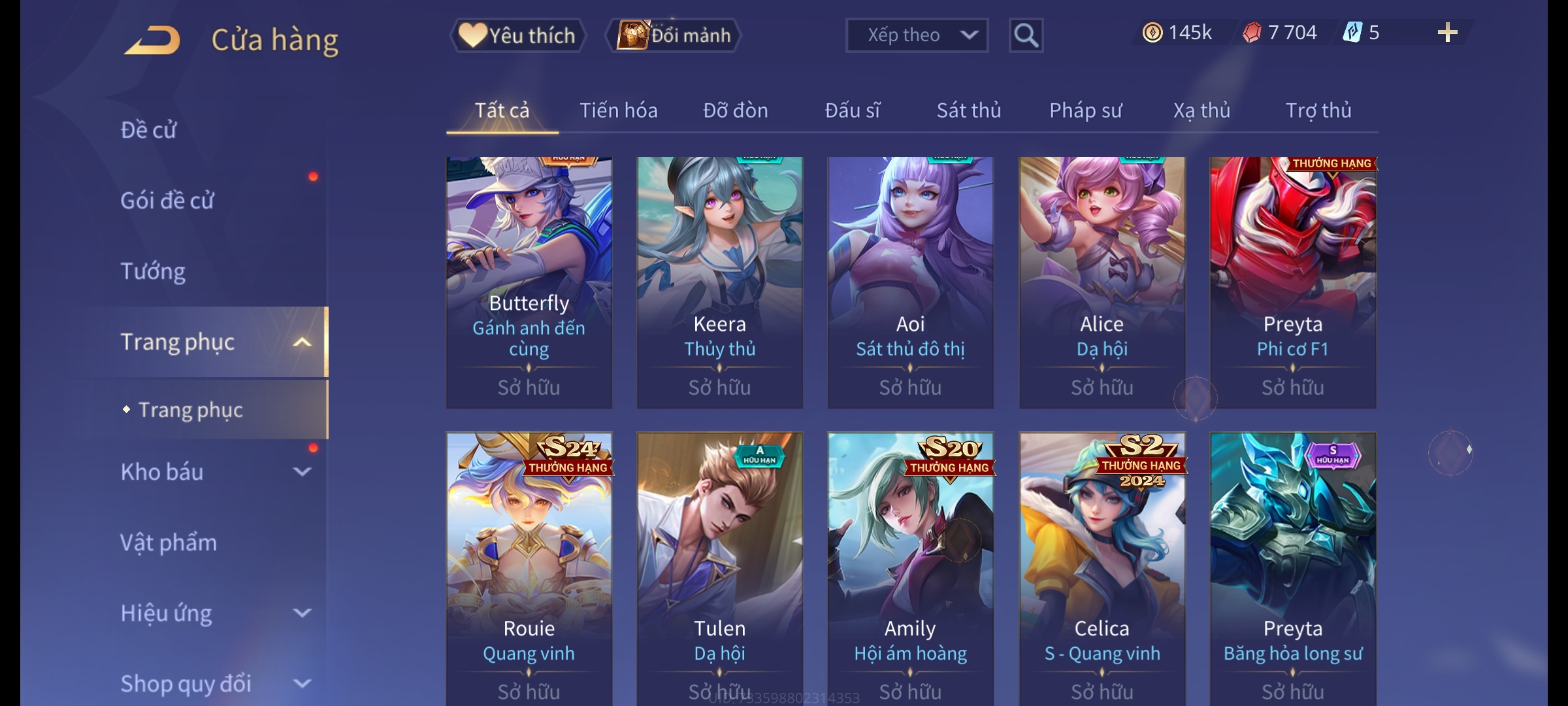Viewport: 1568px width, 706px height.
Task: Switch to the Pháp sư tab
Action: click(1085, 110)
